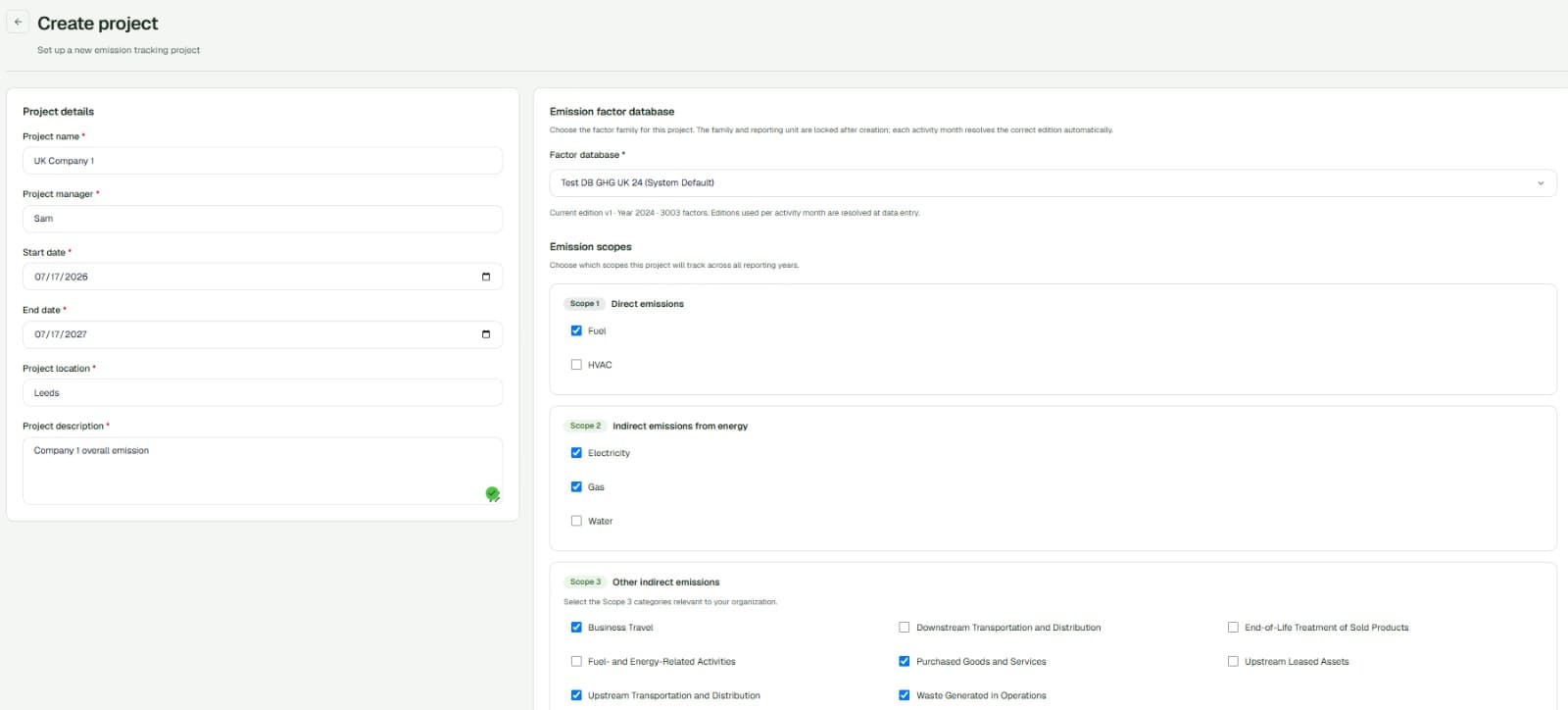Uncheck Upstream Transportation and Distribution checkbox
The image size is (1568, 710).
pos(576,695)
